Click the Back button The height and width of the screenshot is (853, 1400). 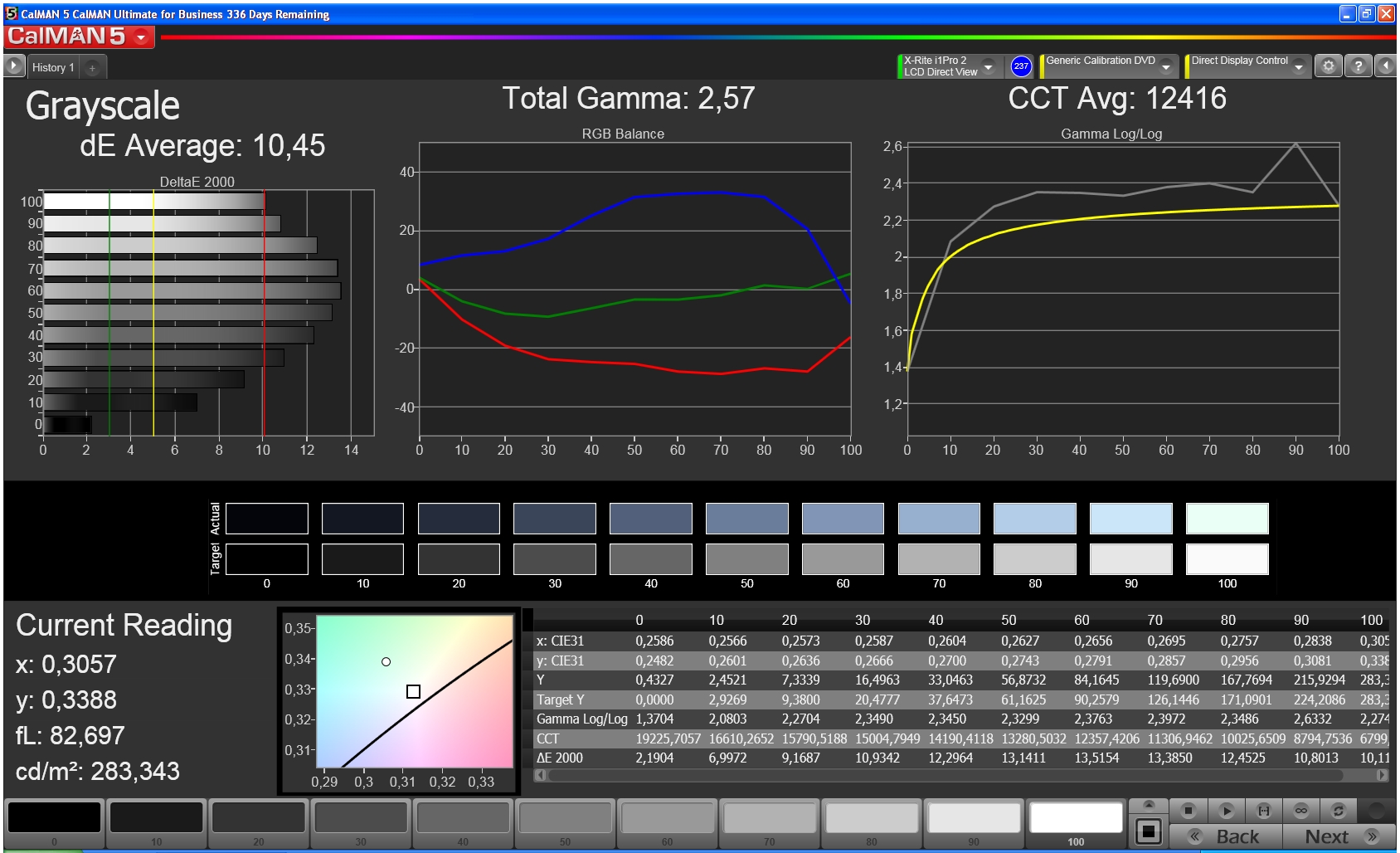[1225, 836]
